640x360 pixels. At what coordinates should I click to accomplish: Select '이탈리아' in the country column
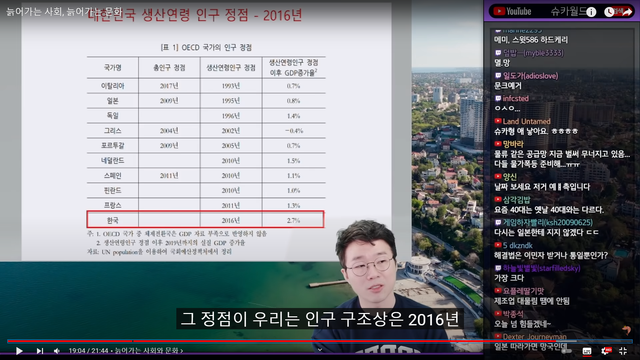pyautogui.click(x=113, y=86)
